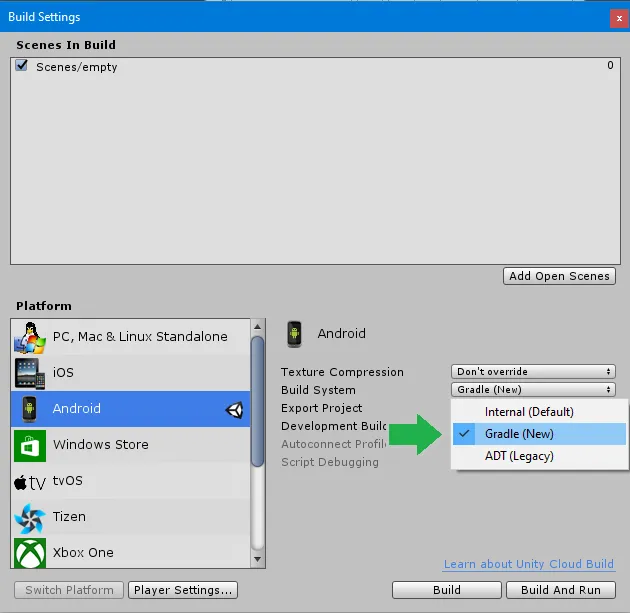The image size is (630, 613).
Task: Open Player Settings...
Action: pyautogui.click(x=183, y=590)
